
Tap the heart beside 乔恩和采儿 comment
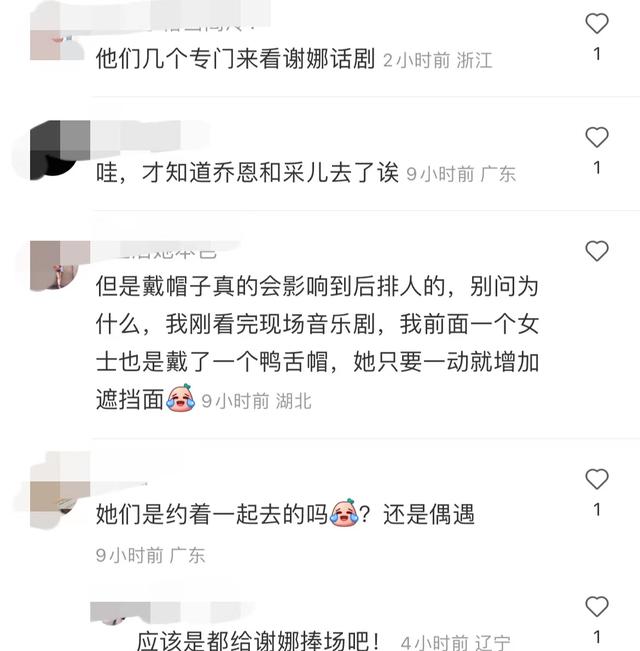596,137
